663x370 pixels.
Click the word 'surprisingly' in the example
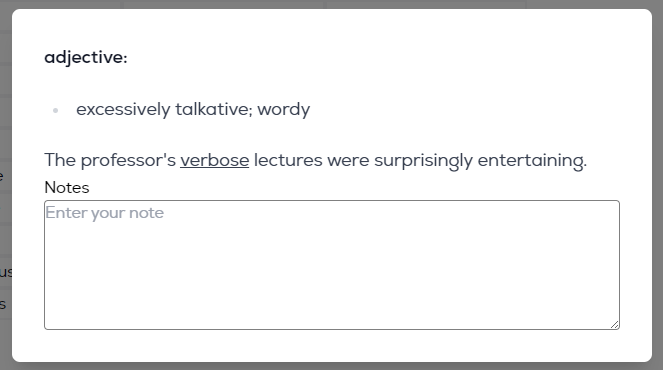point(423,161)
